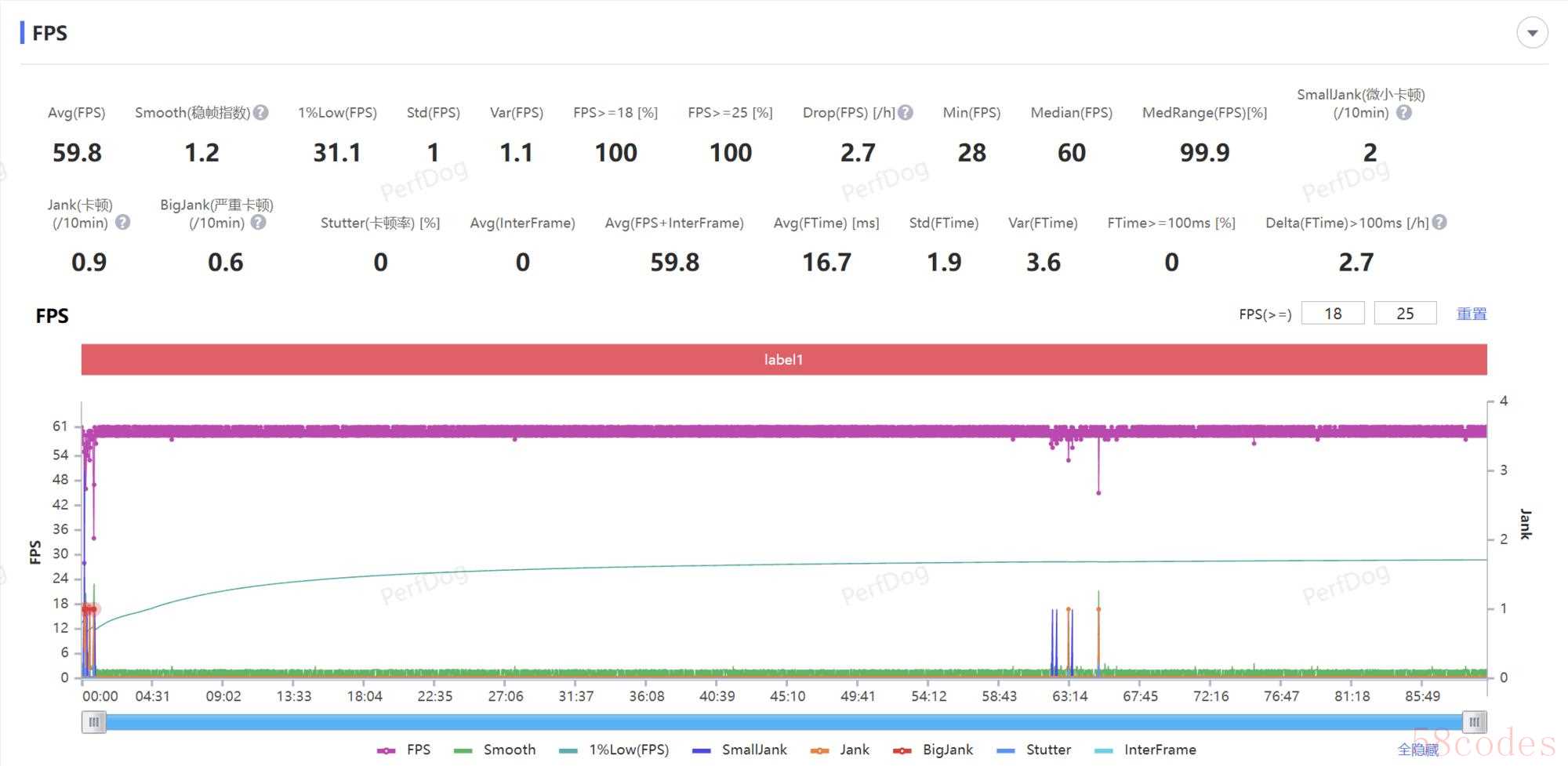Screen dimensions: 1568x766
Task: Collapse the FPS panel with arrow button
Action: (1532, 33)
